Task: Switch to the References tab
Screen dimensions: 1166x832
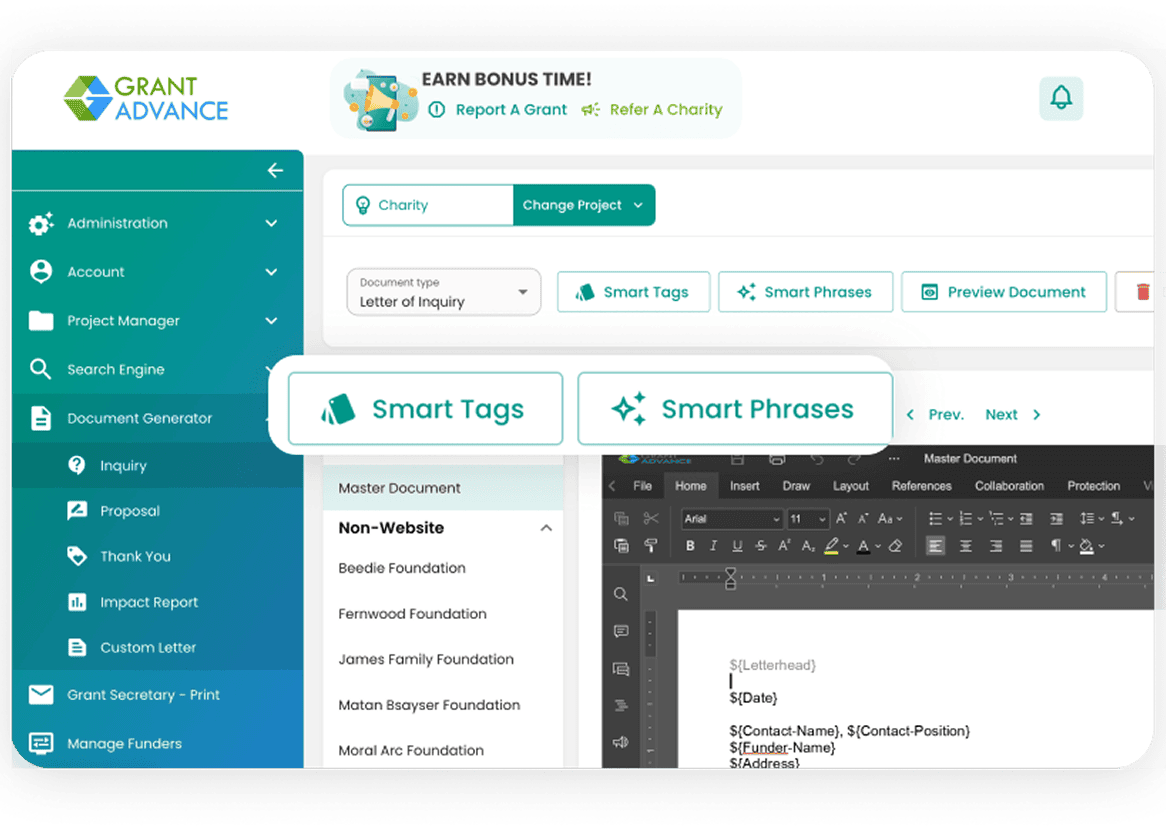Action: pos(921,486)
